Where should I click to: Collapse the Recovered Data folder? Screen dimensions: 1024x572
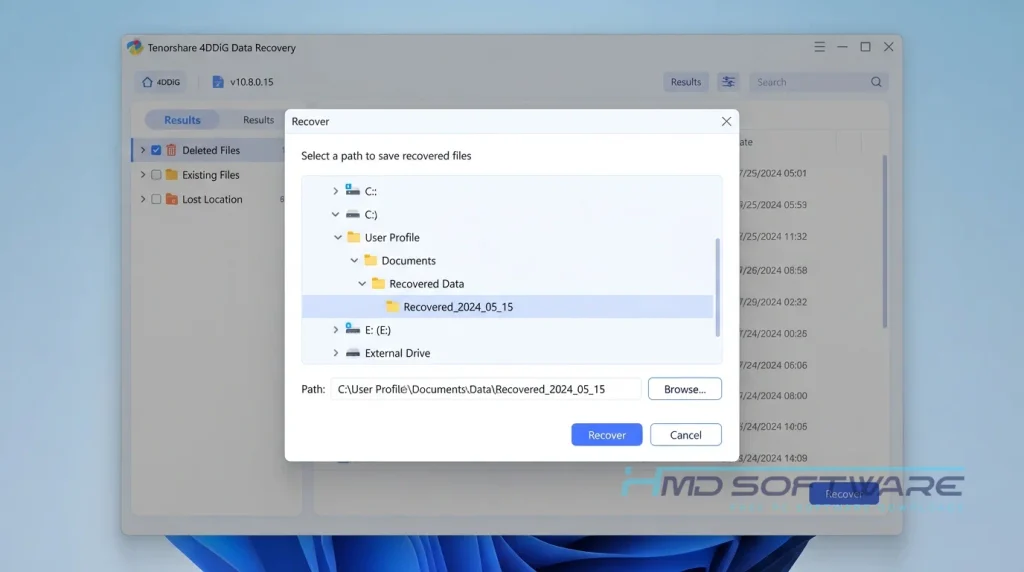[362, 283]
